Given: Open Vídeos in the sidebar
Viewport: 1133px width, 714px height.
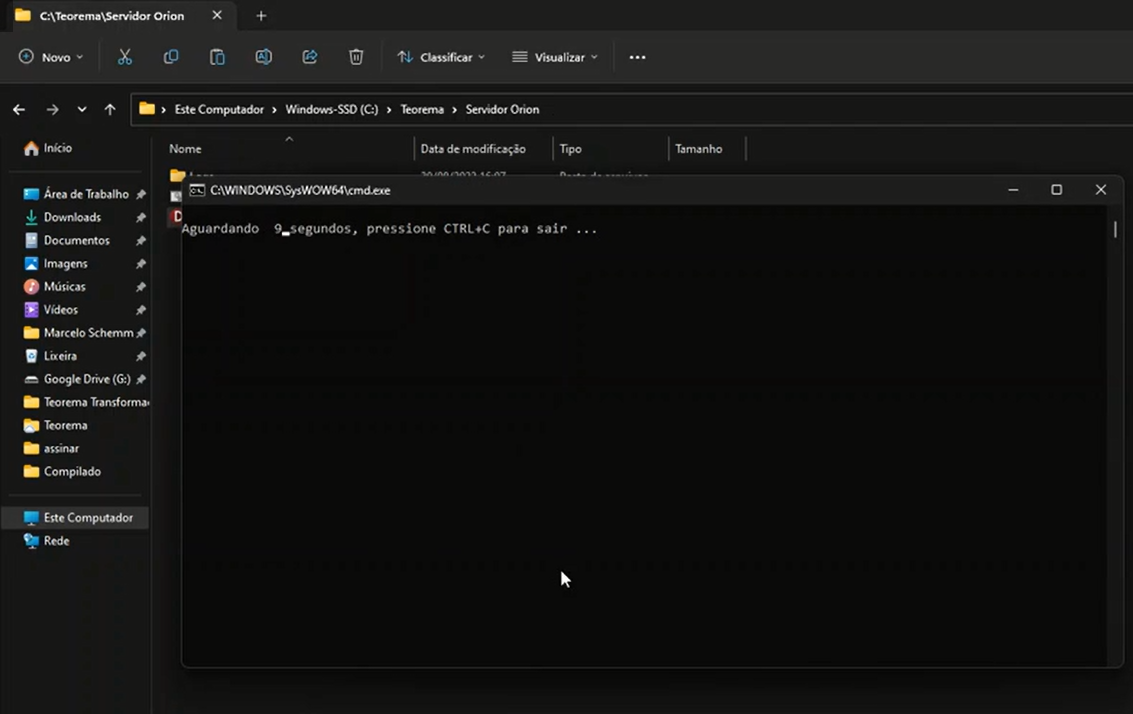Looking at the screenshot, I should click(x=61, y=309).
